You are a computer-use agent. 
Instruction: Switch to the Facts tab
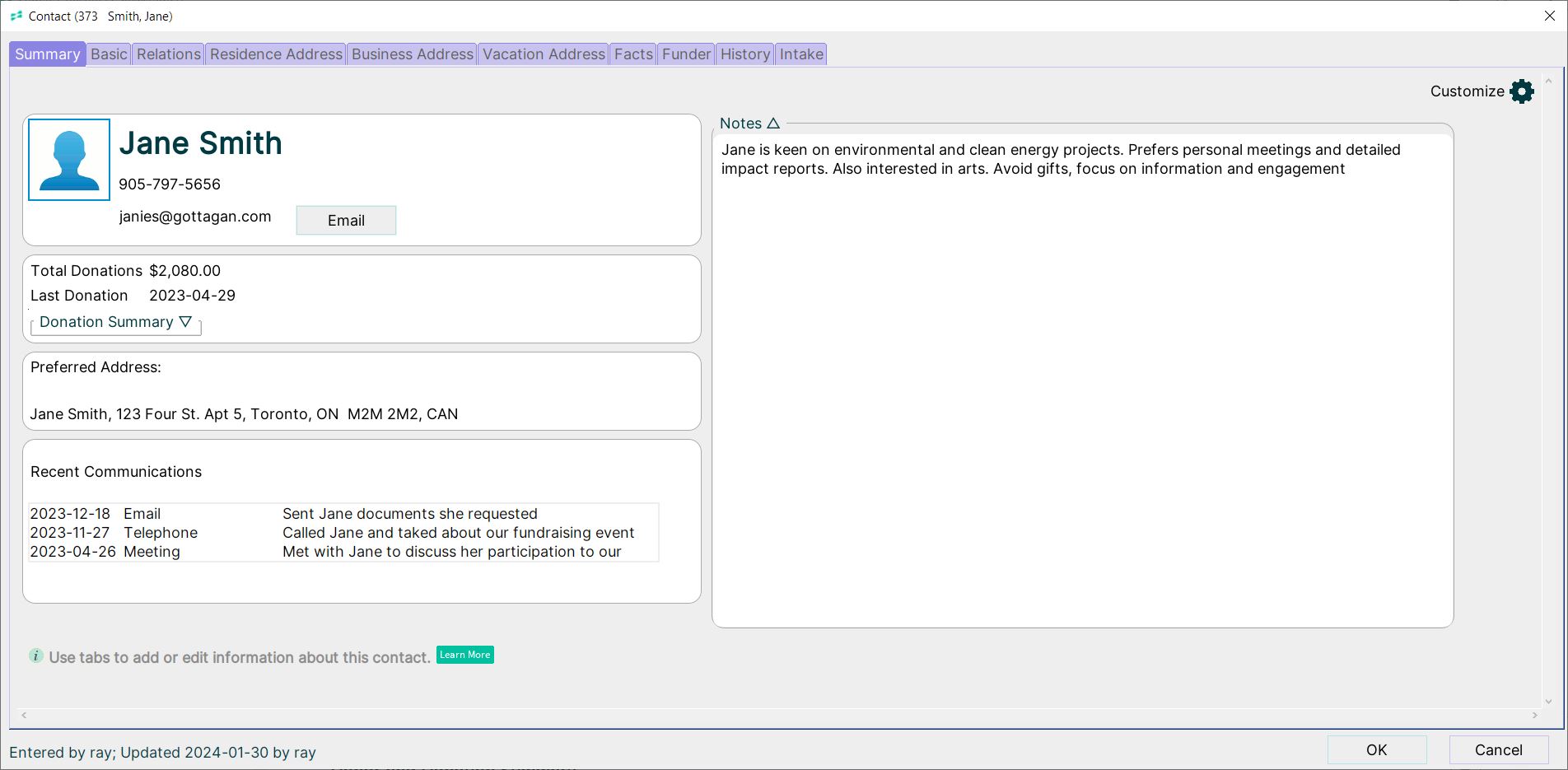coord(633,54)
